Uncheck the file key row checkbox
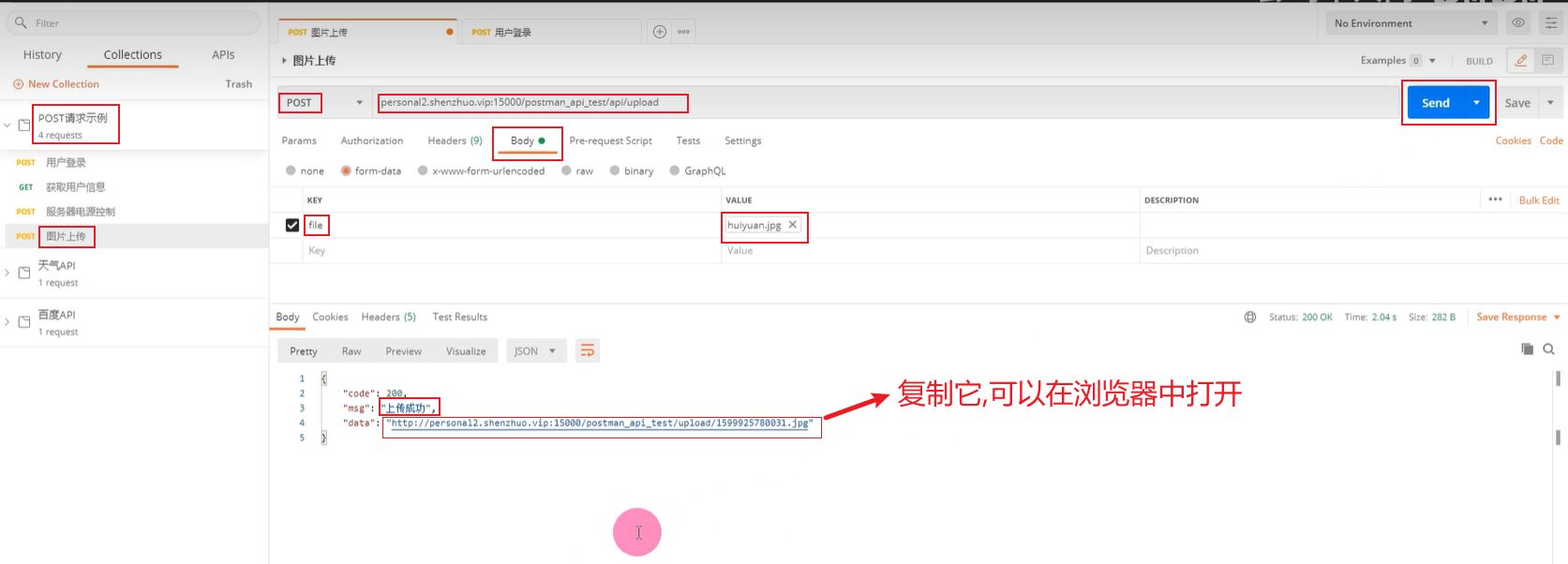 (292, 225)
